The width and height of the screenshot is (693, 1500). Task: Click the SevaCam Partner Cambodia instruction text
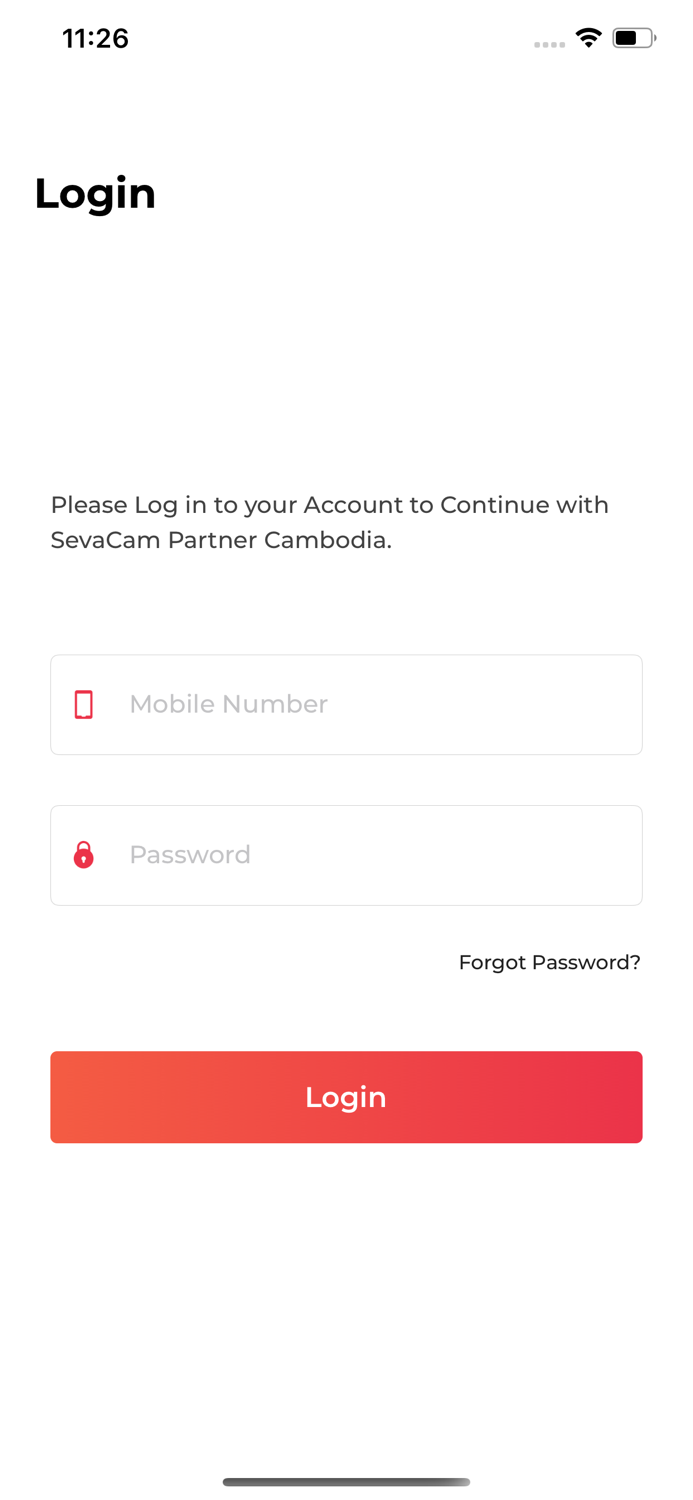click(330, 522)
